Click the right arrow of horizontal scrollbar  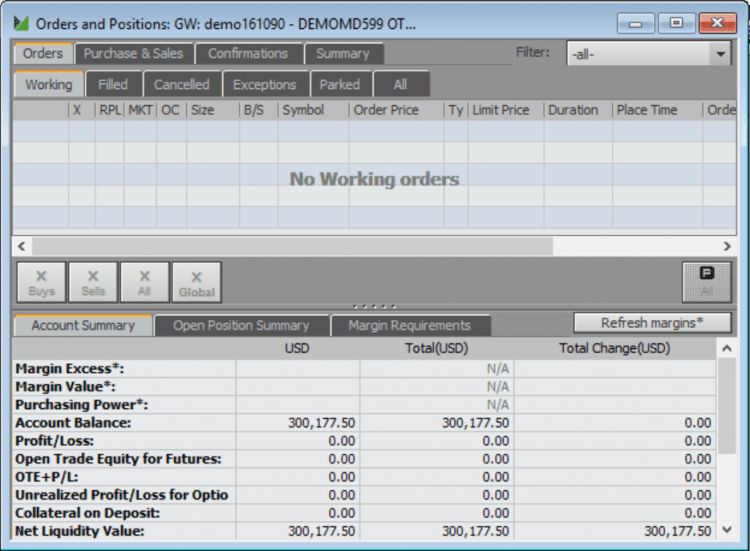[x=727, y=246]
